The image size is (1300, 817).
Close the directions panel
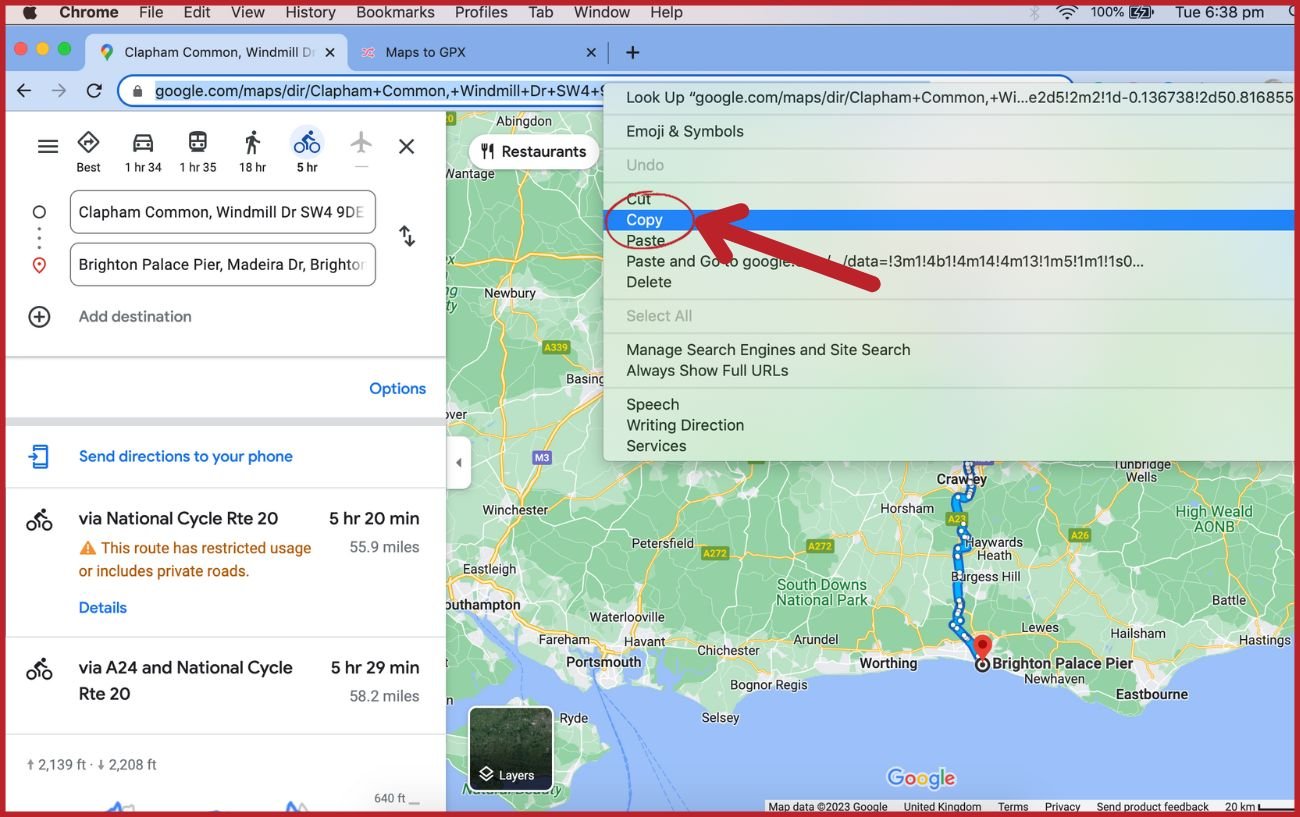pyautogui.click(x=406, y=147)
